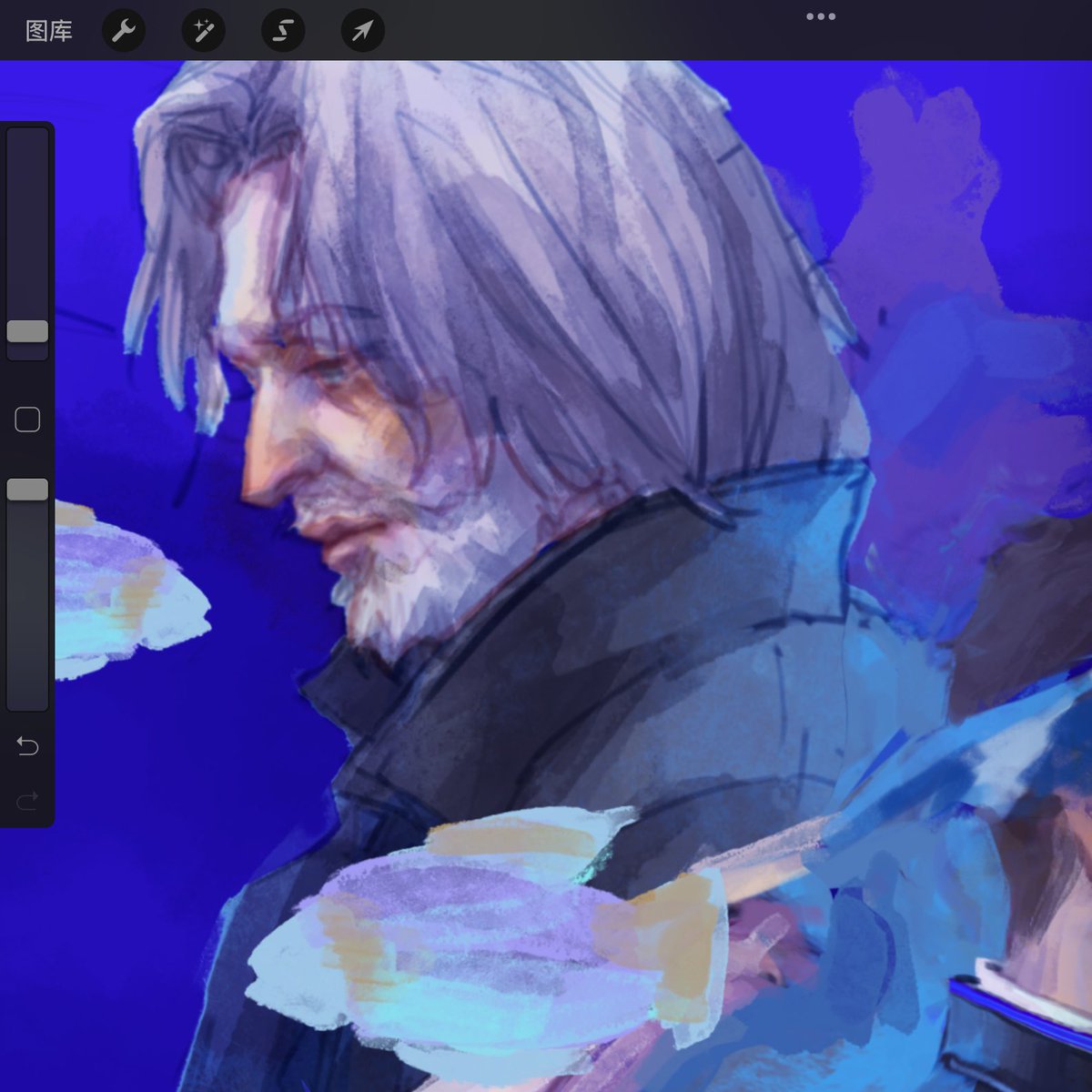The width and height of the screenshot is (1092, 1092).
Task: Tap the three-dot multitasking menu
Action: [x=821, y=16]
